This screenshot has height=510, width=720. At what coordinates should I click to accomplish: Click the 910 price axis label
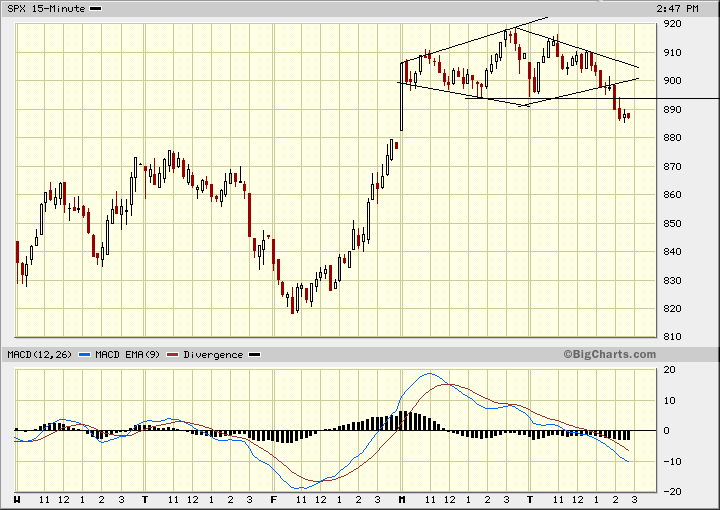672,53
